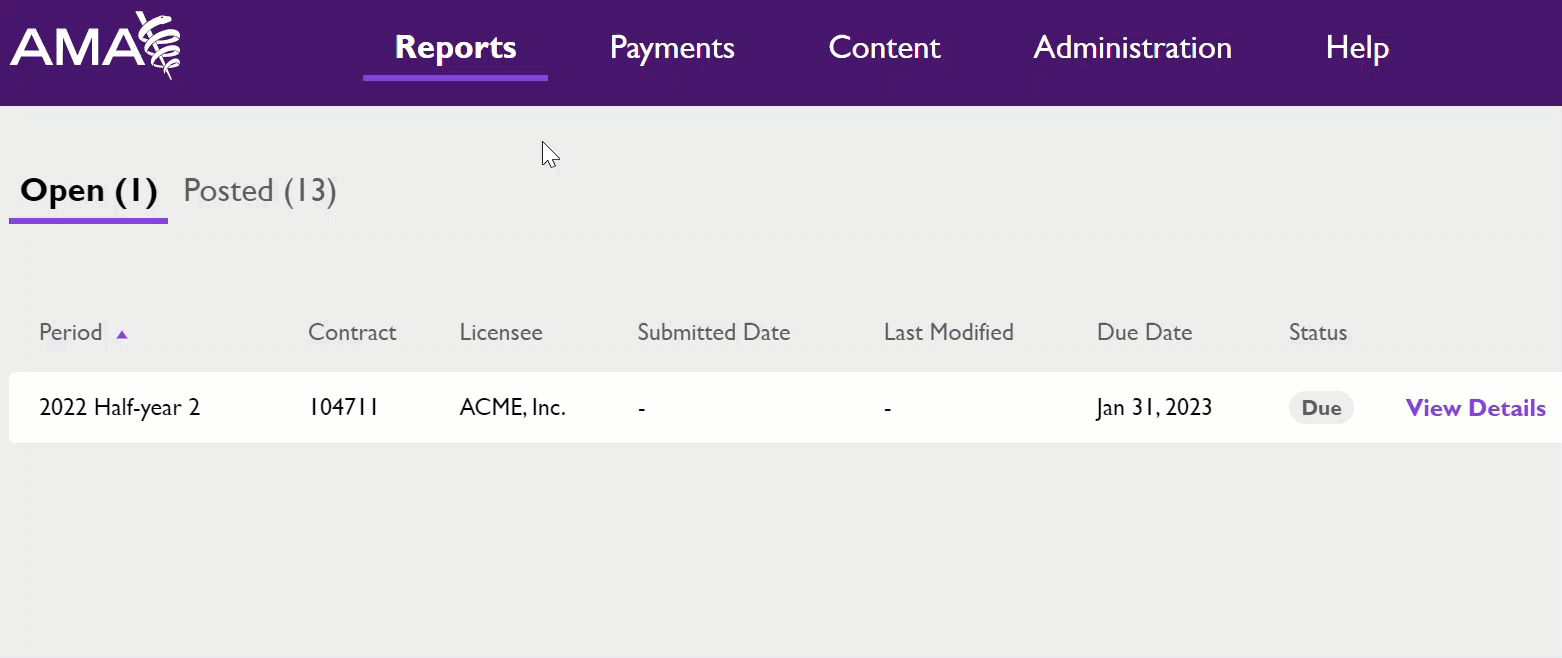Click the Contract column header
The height and width of the screenshot is (658, 1562).
click(x=352, y=332)
